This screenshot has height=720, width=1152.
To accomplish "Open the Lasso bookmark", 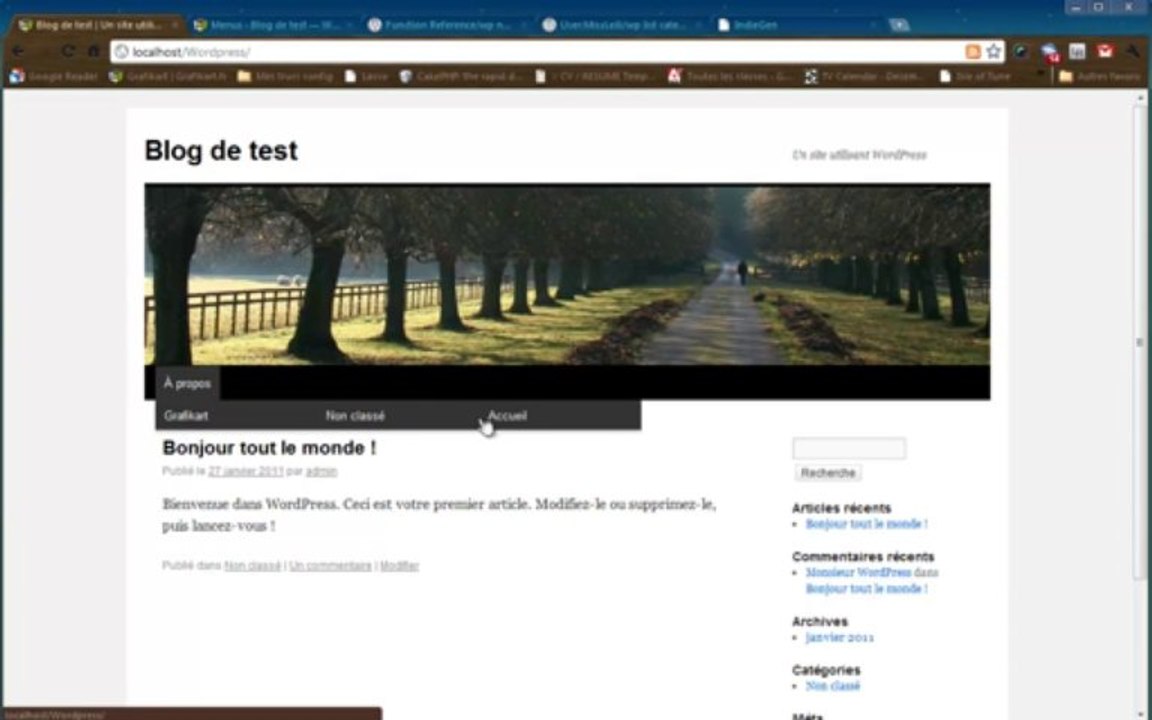I will point(367,76).
